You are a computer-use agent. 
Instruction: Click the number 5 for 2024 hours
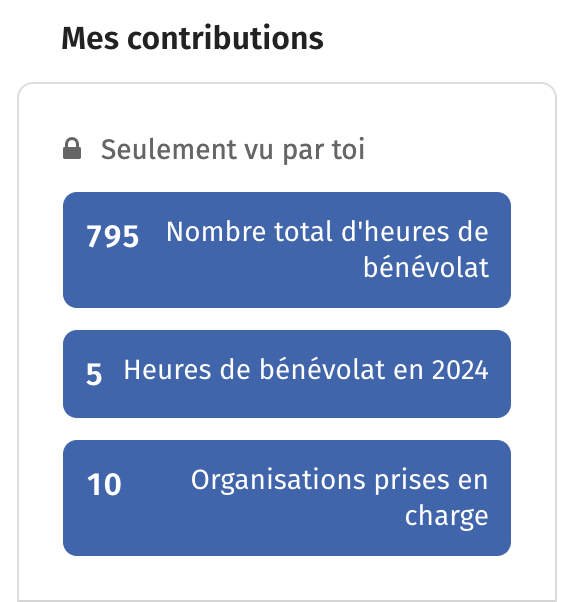click(94, 374)
